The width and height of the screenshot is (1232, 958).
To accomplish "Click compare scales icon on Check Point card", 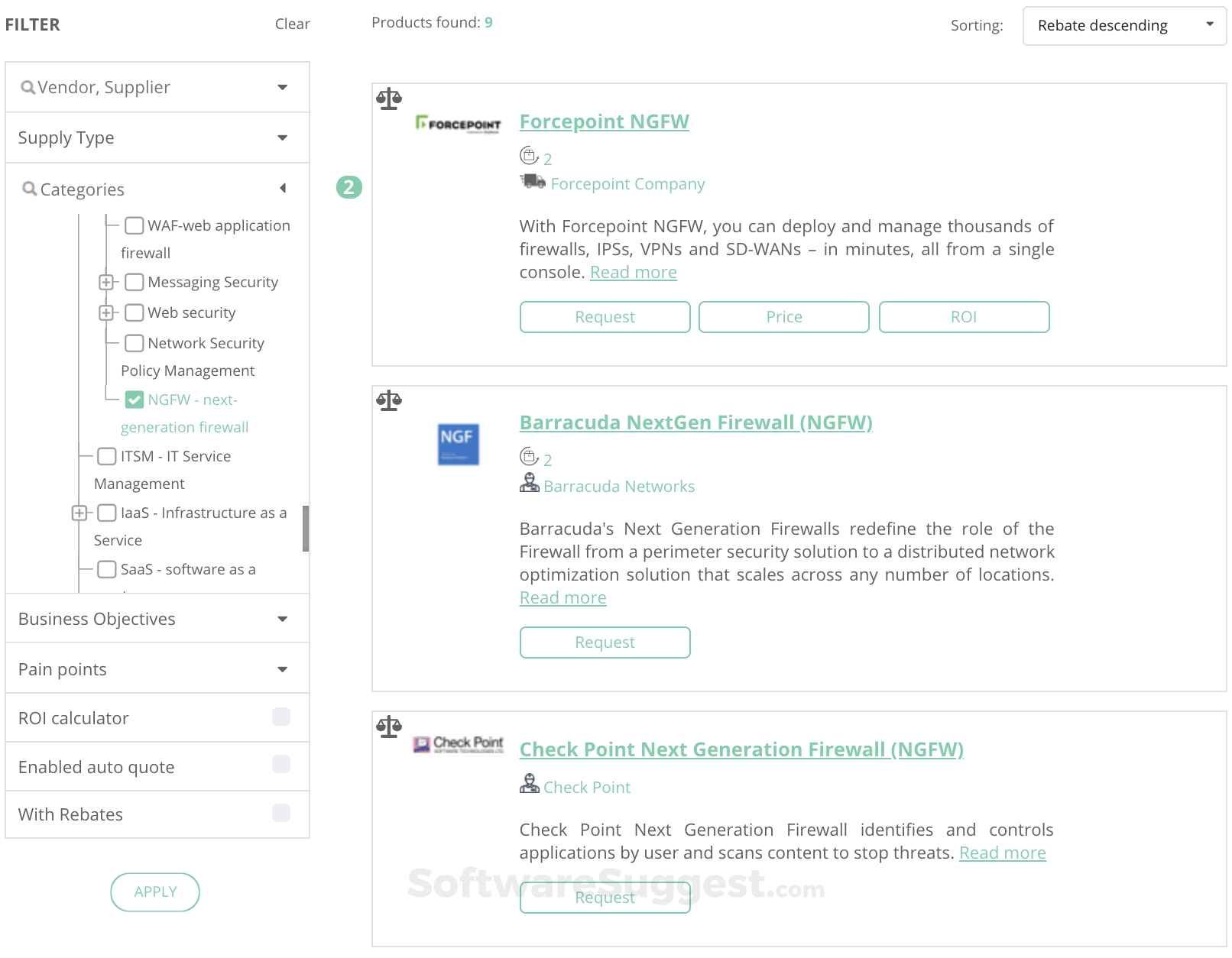I will click(x=389, y=727).
